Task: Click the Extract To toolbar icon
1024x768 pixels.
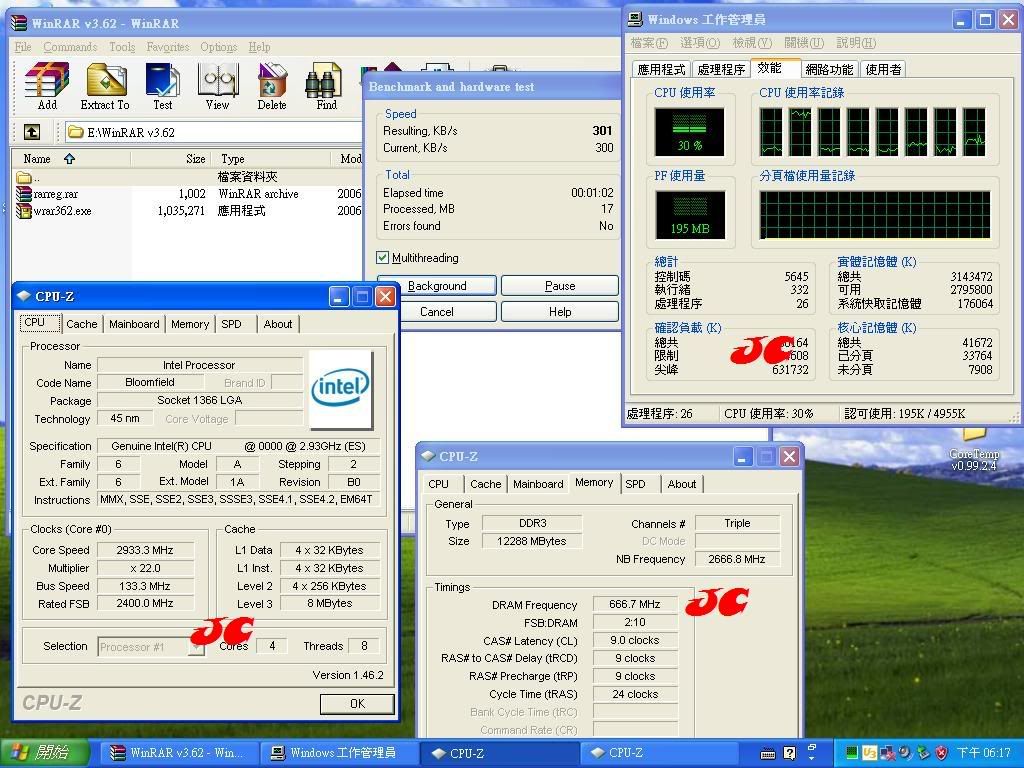Action: (106, 81)
